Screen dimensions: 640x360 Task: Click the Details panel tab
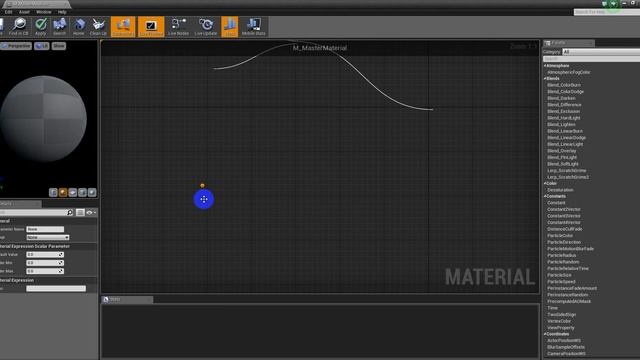[x=20, y=203]
